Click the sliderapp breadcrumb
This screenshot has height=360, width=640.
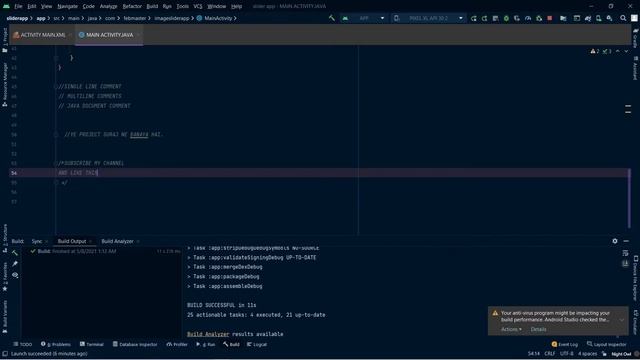coord(17,18)
